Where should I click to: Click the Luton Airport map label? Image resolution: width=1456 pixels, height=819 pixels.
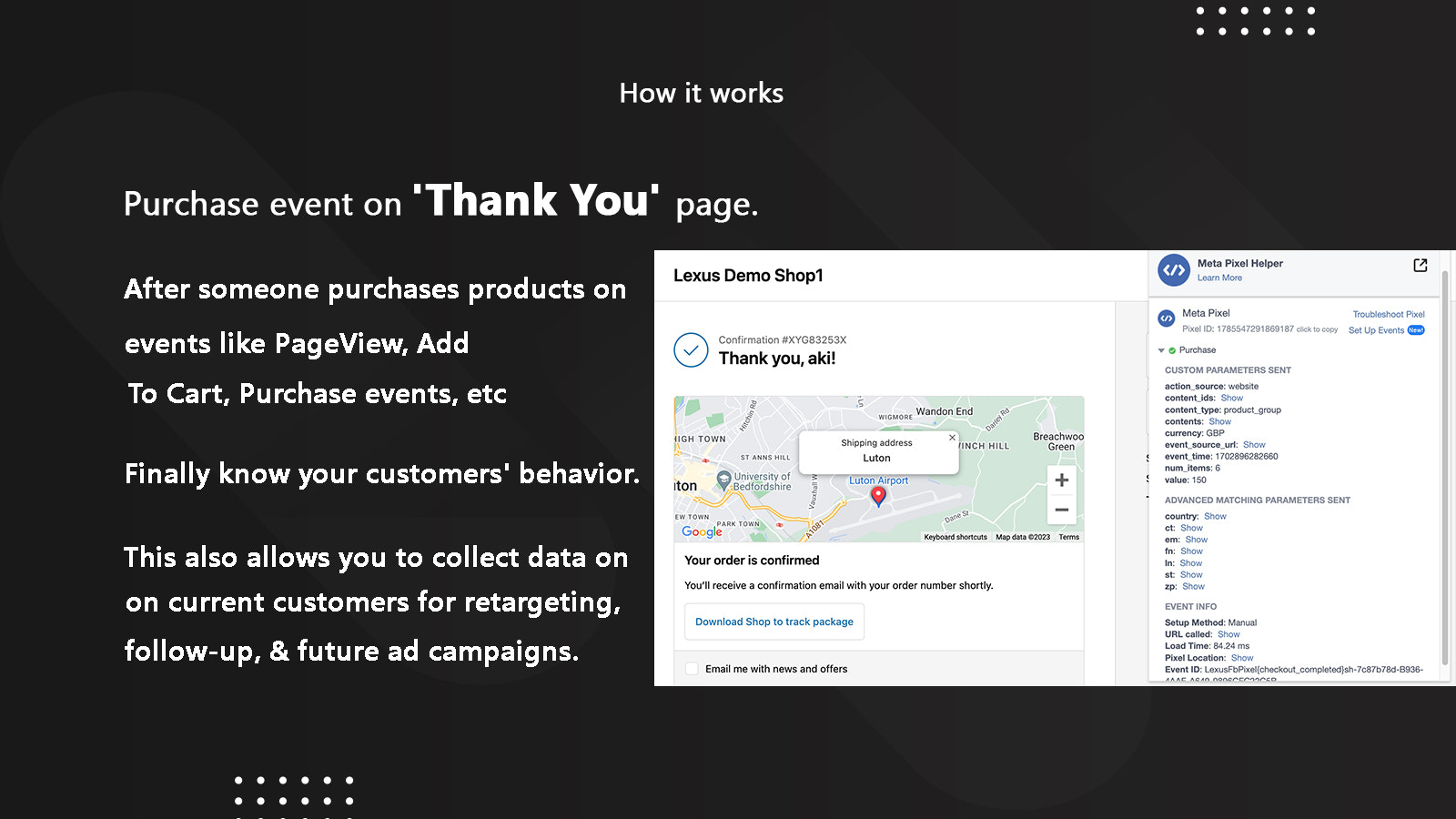coord(878,480)
